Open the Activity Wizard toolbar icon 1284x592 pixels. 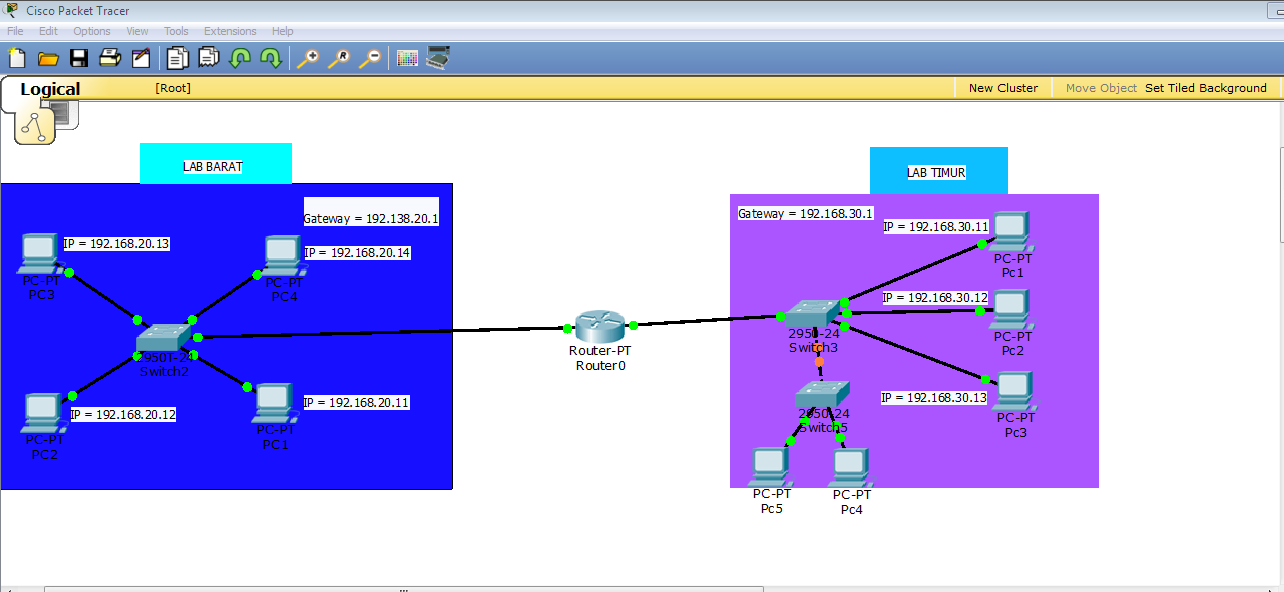[x=140, y=58]
